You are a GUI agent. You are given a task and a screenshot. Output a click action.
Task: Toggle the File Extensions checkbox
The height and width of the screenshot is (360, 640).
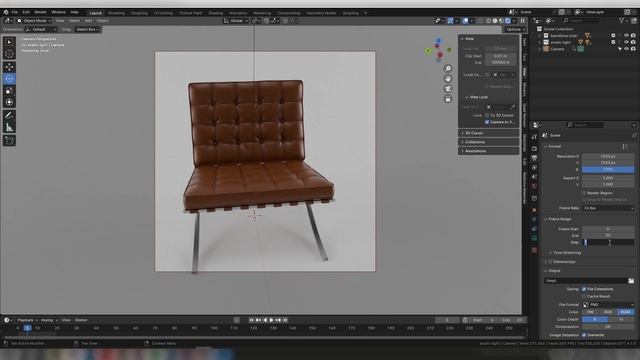point(584,289)
